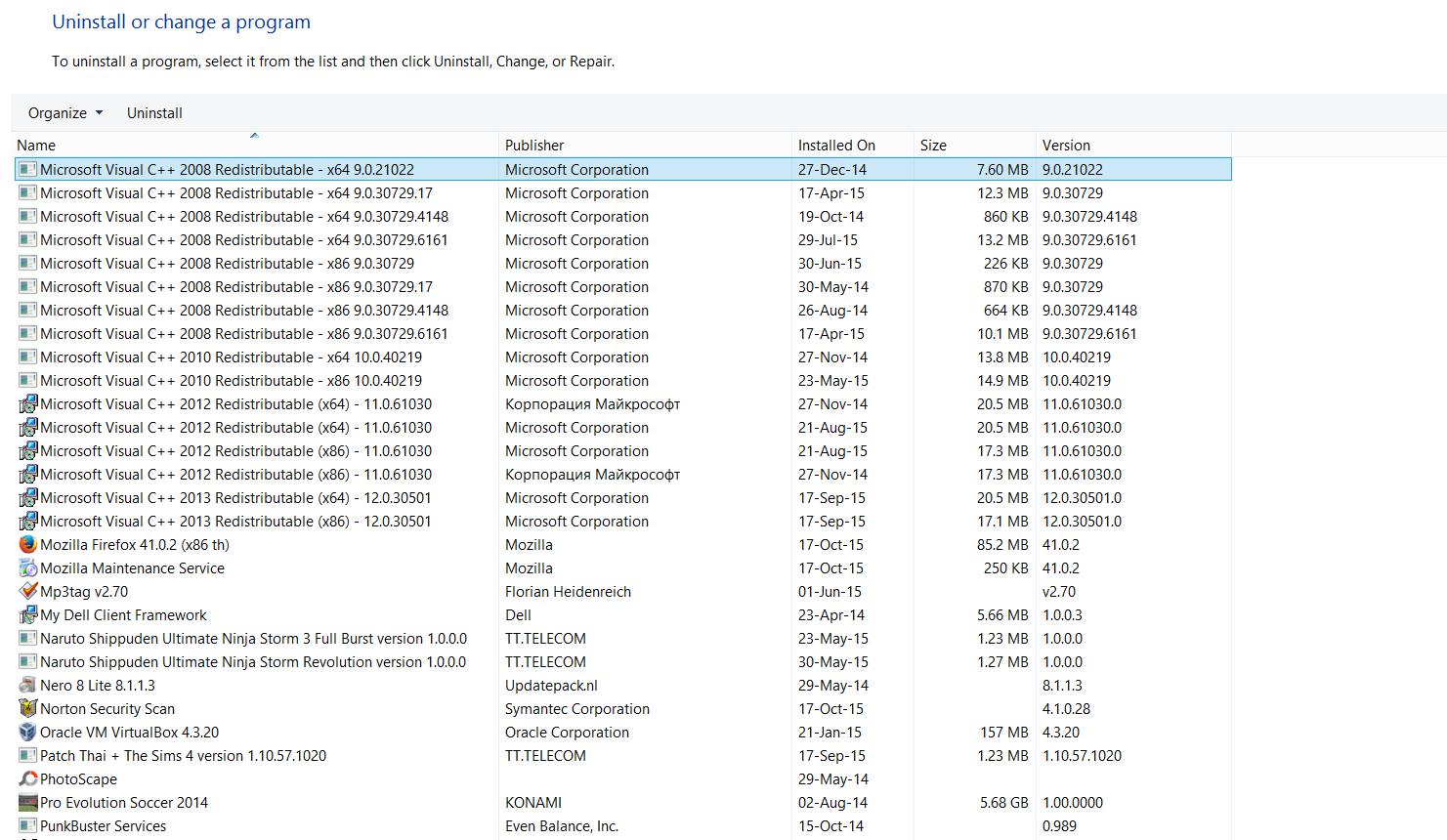
Task: Click the Mozilla Firefox 41.0.2 icon
Action: [x=27, y=545]
